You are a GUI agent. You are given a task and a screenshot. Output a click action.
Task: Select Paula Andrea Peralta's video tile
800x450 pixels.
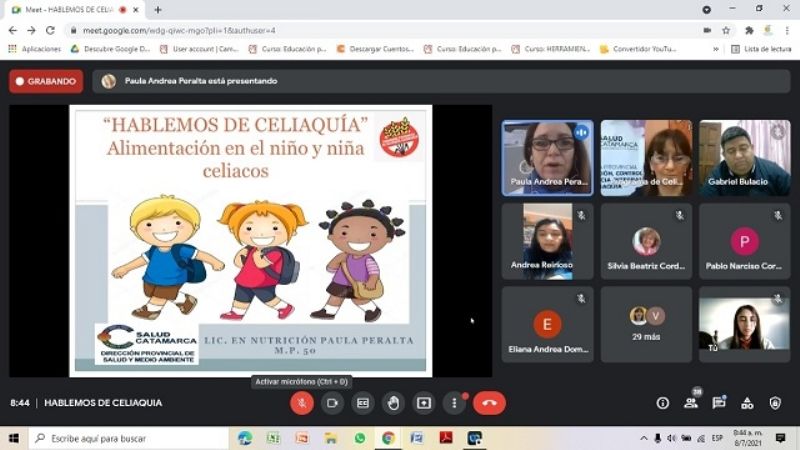tap(547, 158)
